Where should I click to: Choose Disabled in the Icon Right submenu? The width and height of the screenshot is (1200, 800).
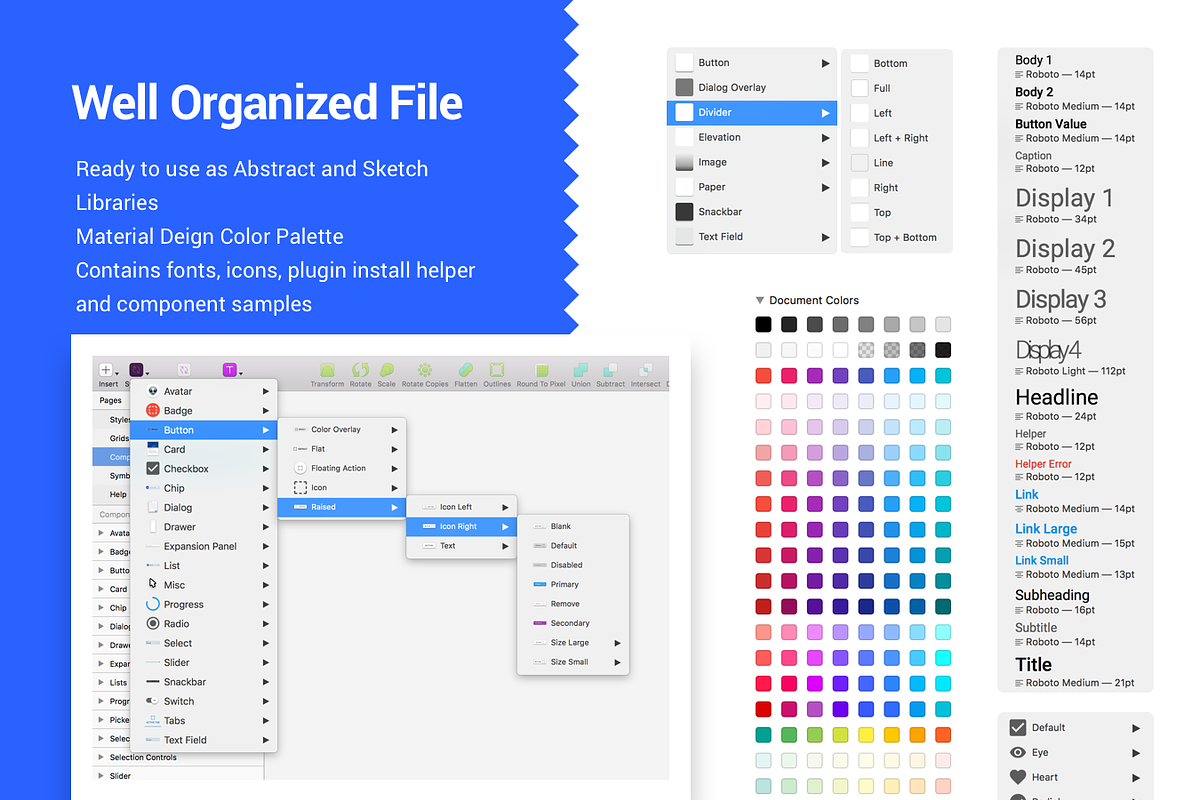573,565
